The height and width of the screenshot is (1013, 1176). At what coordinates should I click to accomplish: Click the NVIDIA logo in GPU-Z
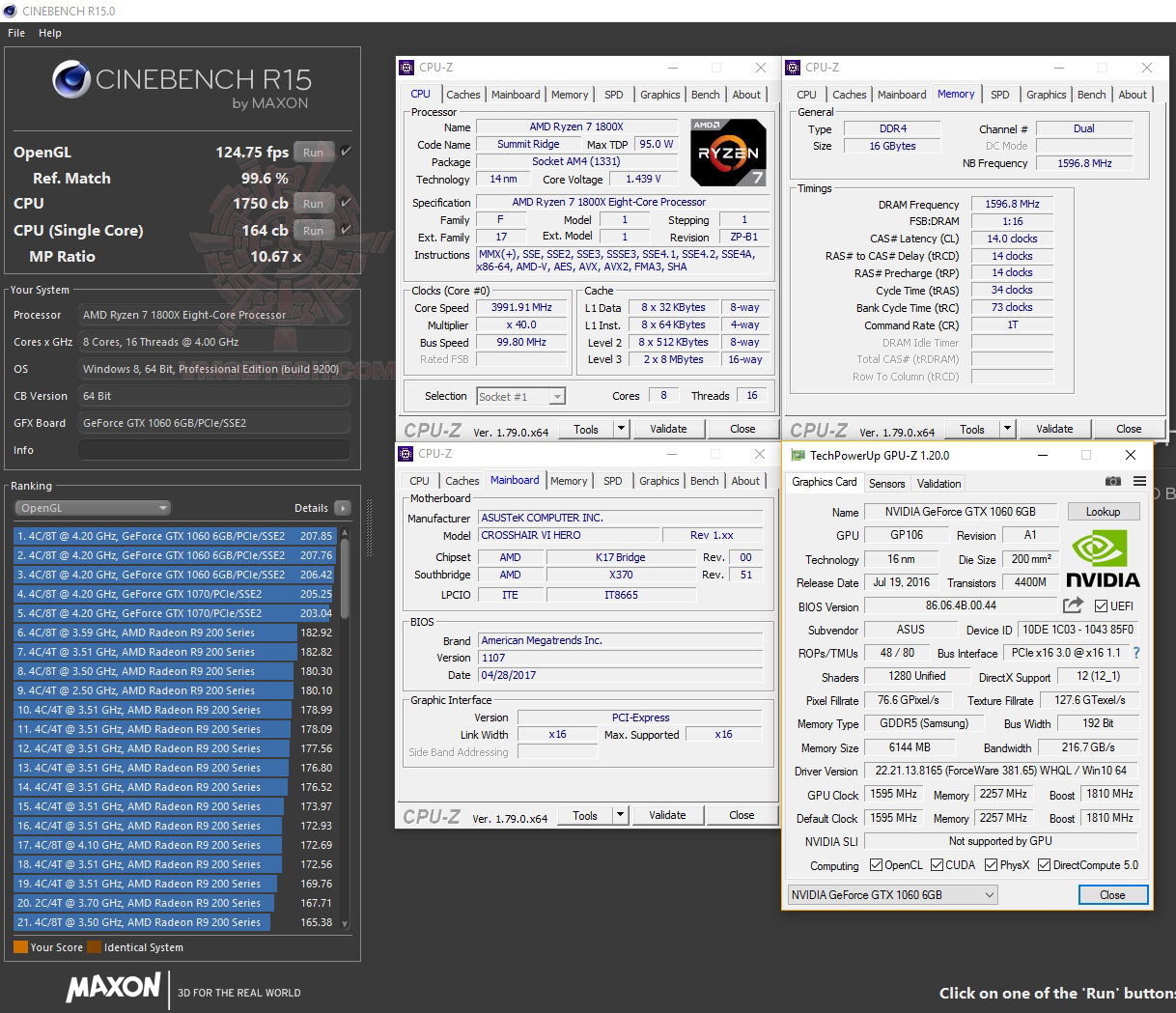[x=1103, y=558]
